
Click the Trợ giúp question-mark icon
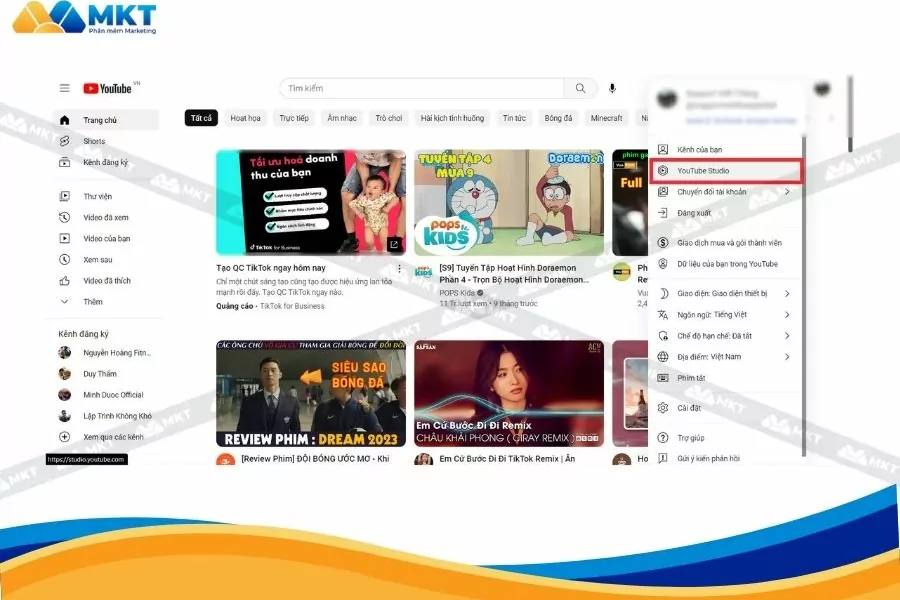click(663, 438)
